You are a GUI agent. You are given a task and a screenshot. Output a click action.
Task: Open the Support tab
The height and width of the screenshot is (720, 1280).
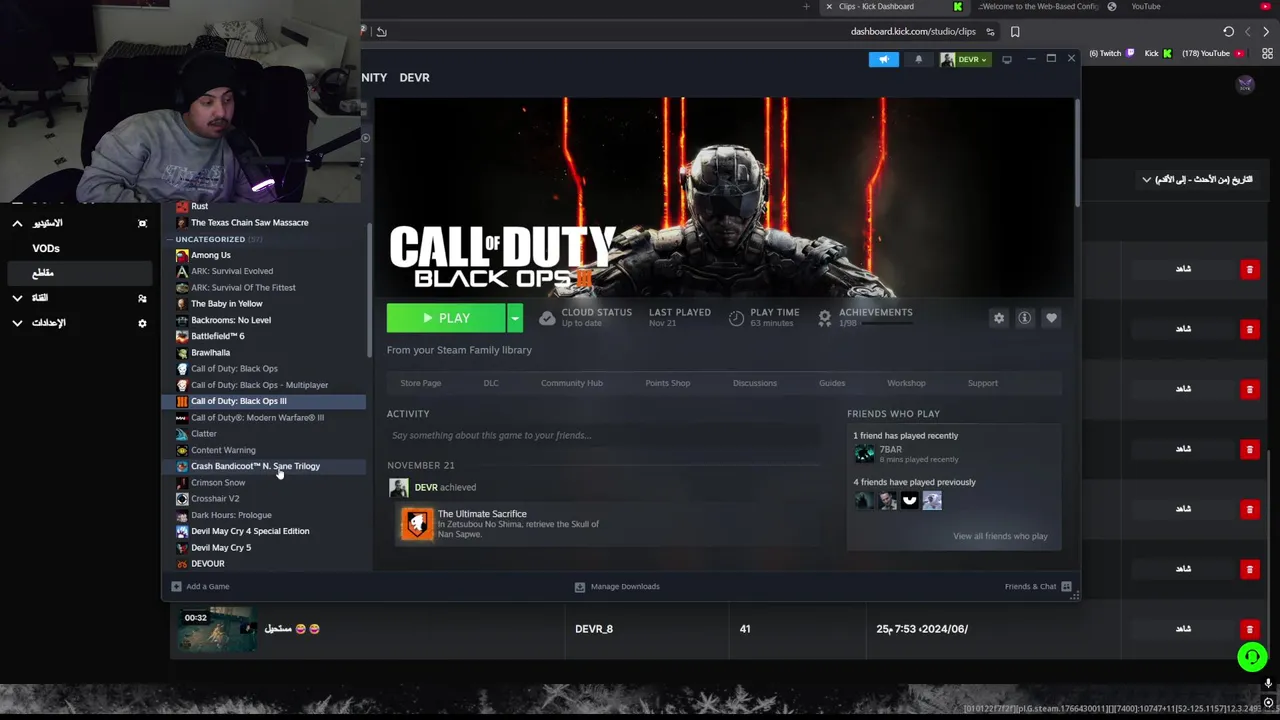[x=983, y=383]
